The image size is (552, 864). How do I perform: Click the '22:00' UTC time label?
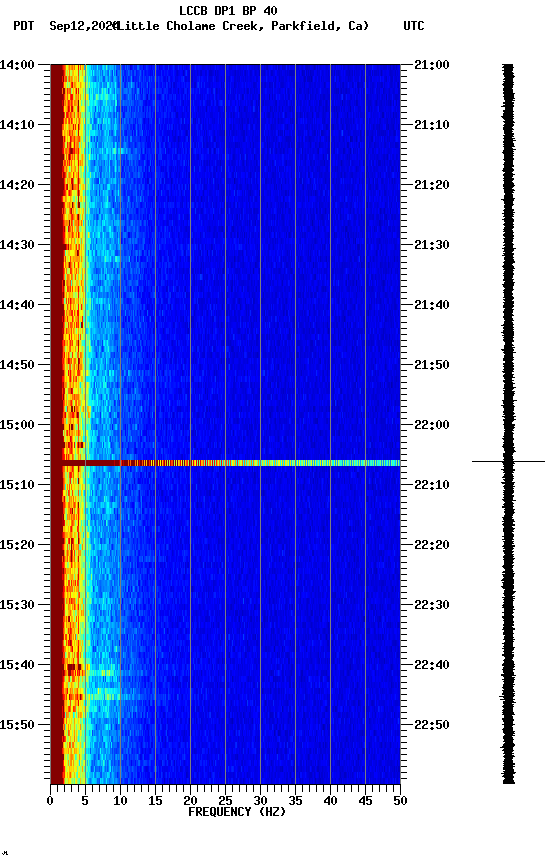432,425
